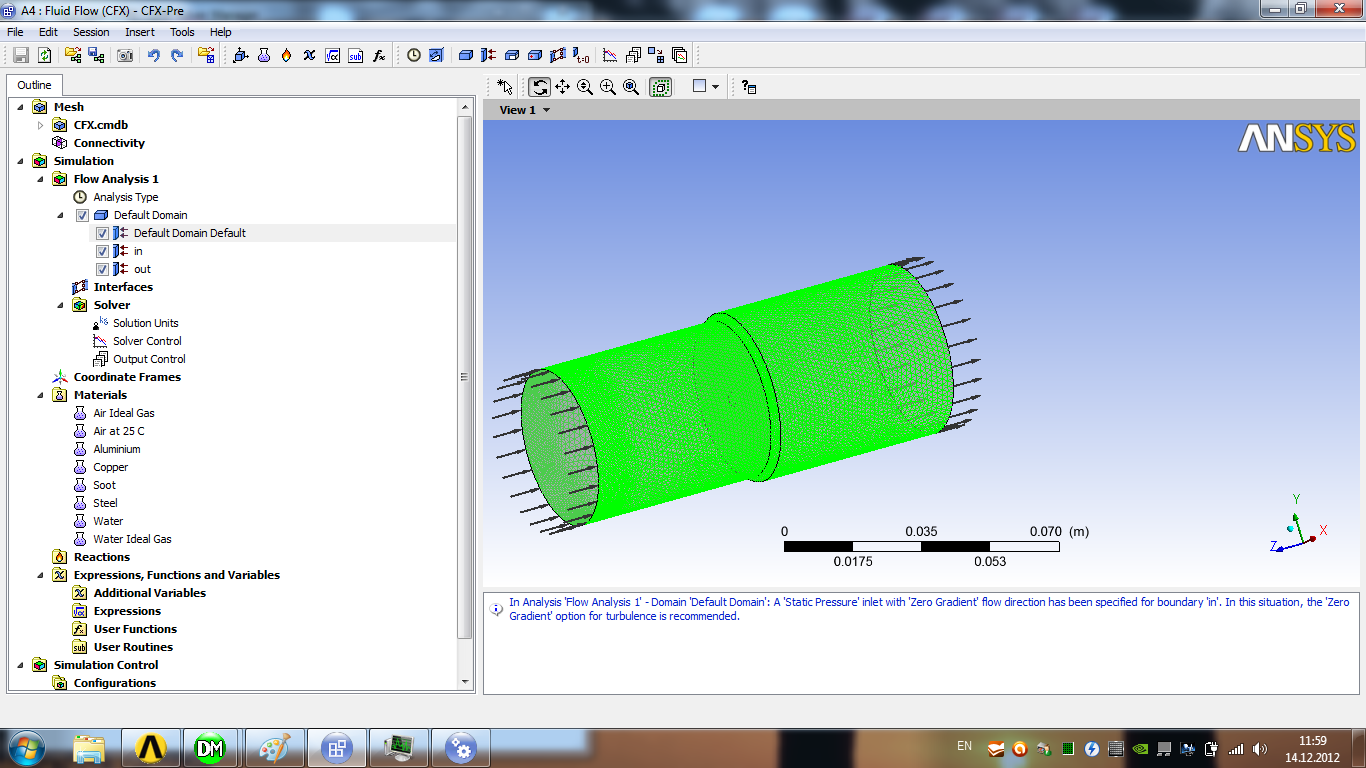Open the Insert menu
Screen dimensions: 1366x768
point(140,32)
